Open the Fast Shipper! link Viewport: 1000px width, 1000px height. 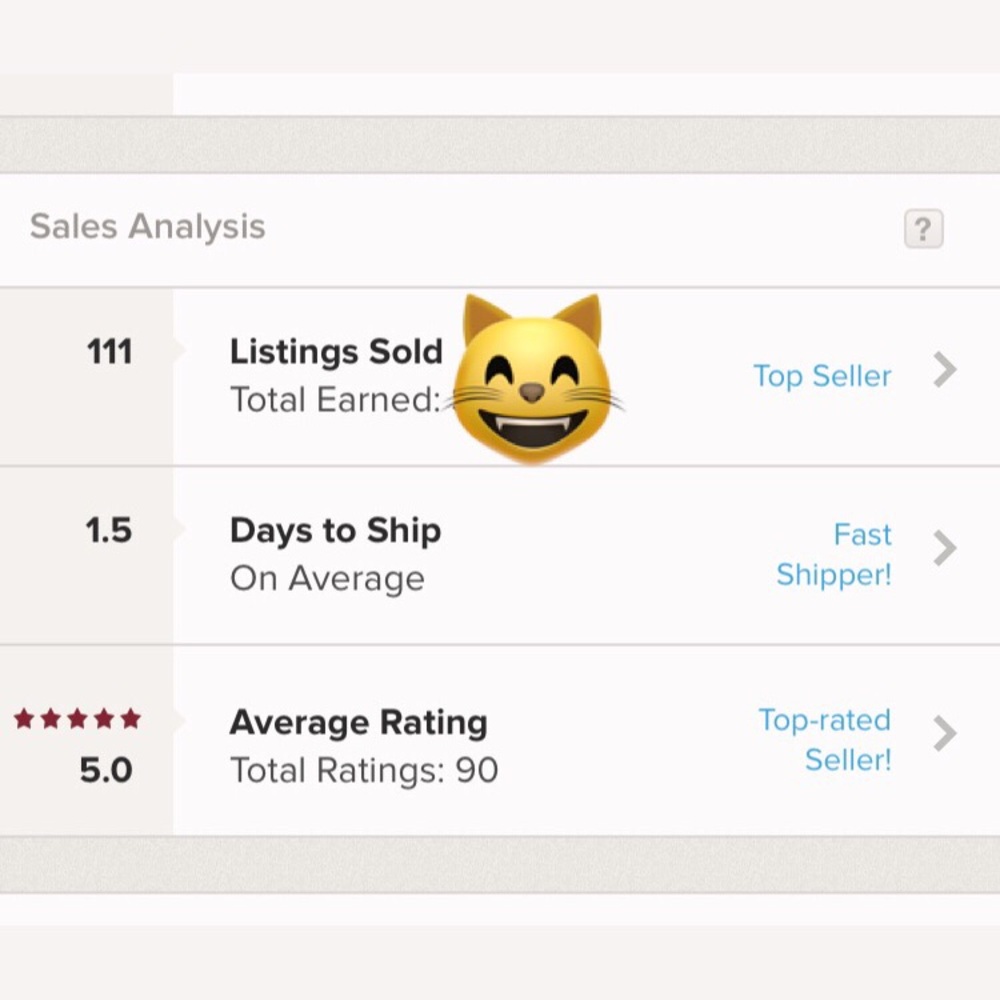835,555
